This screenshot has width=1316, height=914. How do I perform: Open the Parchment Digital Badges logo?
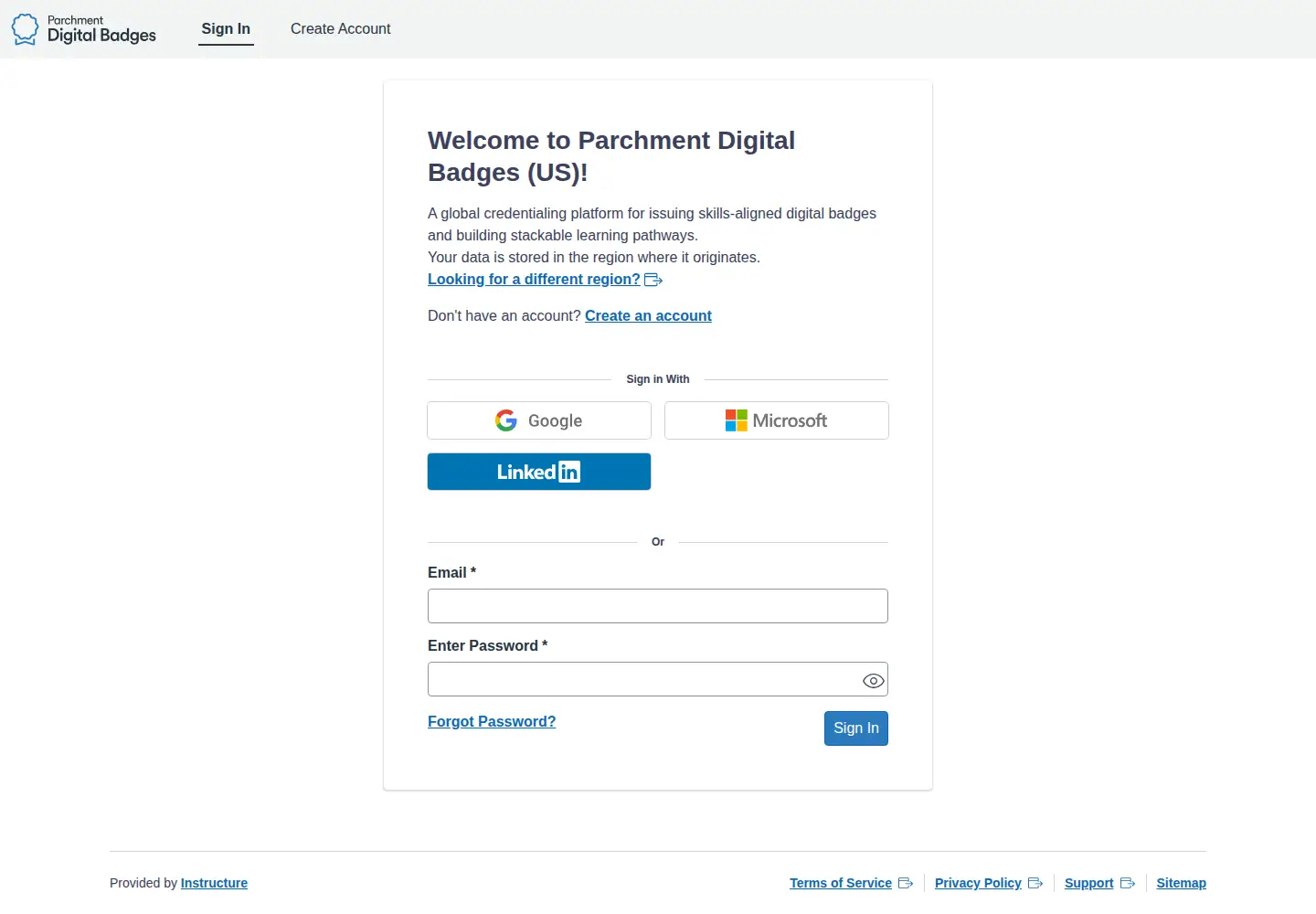(x=83, y=29)
